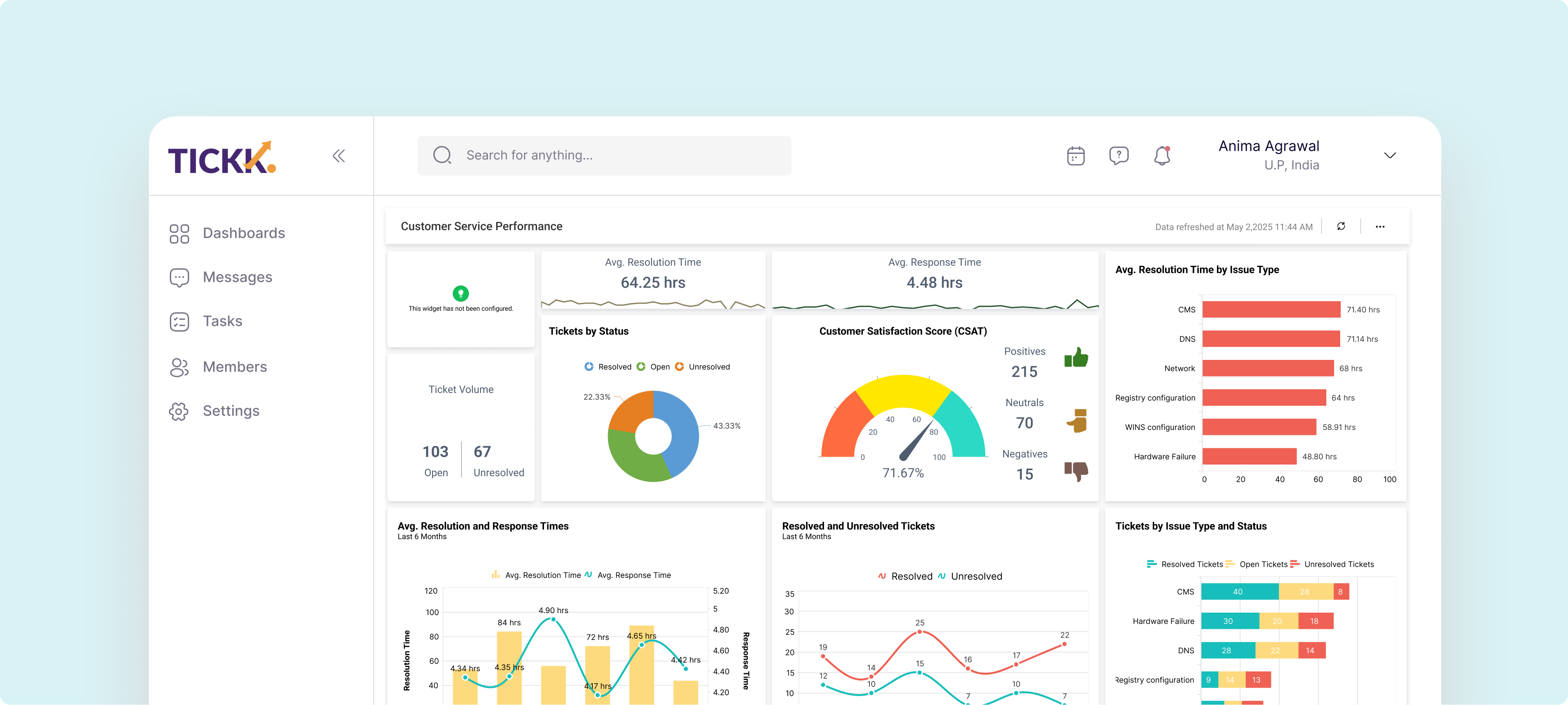Screen dimensions: 1568x705
Task: Click the Settings gear icon
Action: [x=179, y=412]
